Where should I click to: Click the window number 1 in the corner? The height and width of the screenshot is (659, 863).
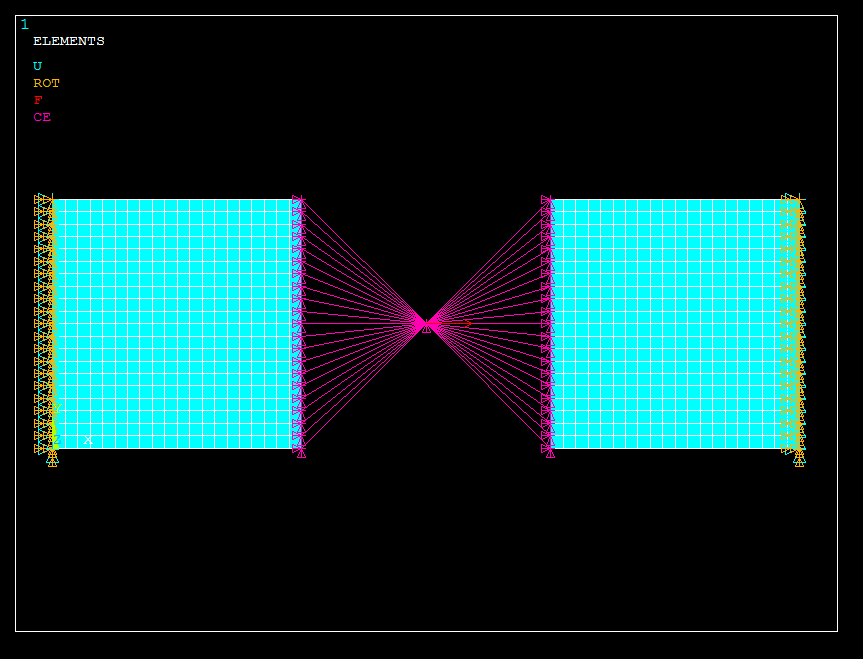point(25,25)
